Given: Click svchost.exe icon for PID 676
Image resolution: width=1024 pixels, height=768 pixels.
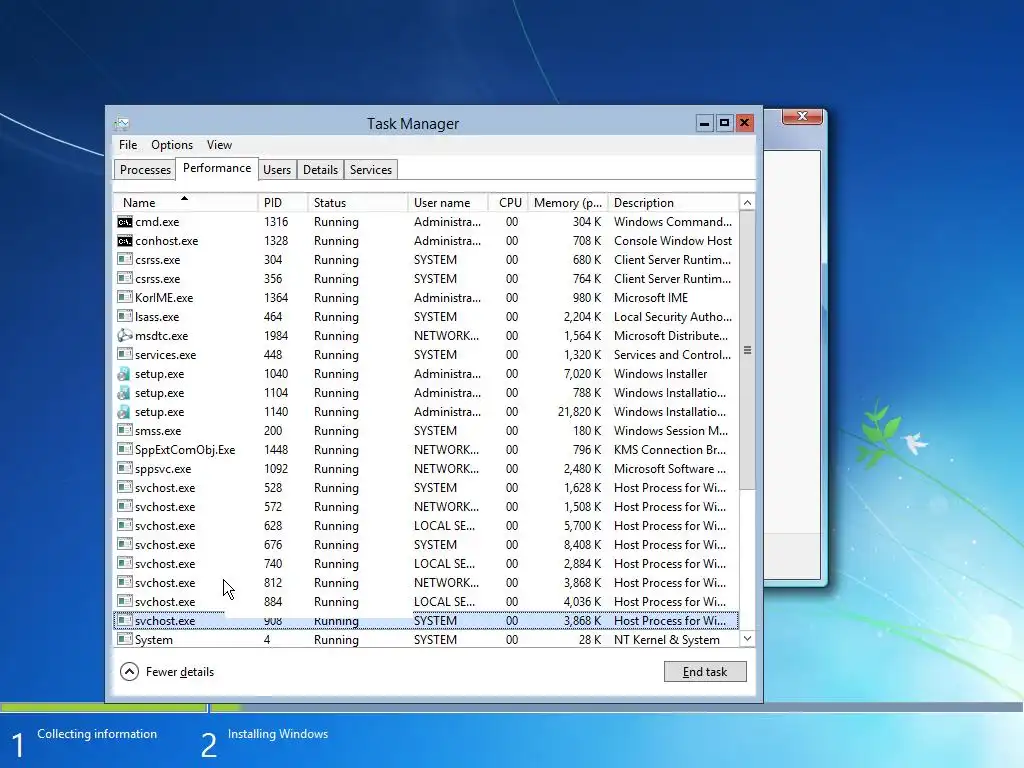Looking at the screenshot, I should click(x=124, y=543).
